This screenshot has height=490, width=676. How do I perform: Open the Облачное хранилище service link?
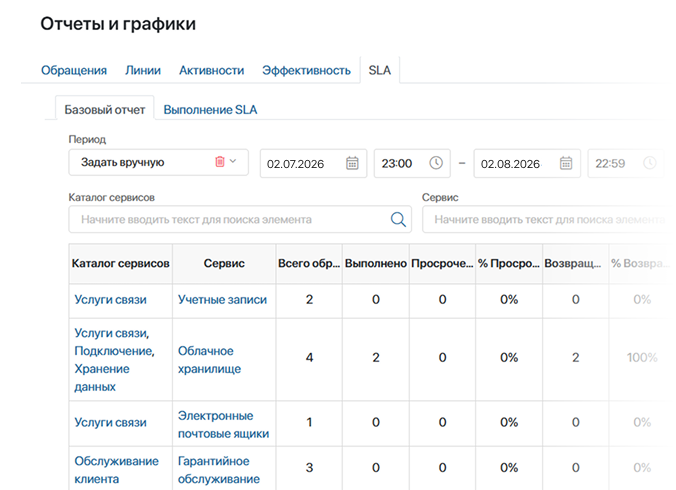tap(210, 360)
